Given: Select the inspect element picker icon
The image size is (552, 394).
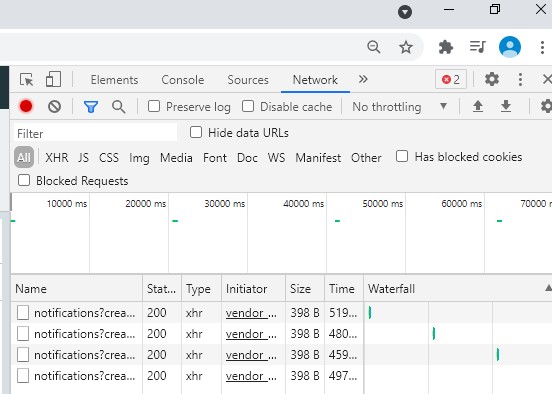Looking at the screenshot, I should [x=26, y=80].
